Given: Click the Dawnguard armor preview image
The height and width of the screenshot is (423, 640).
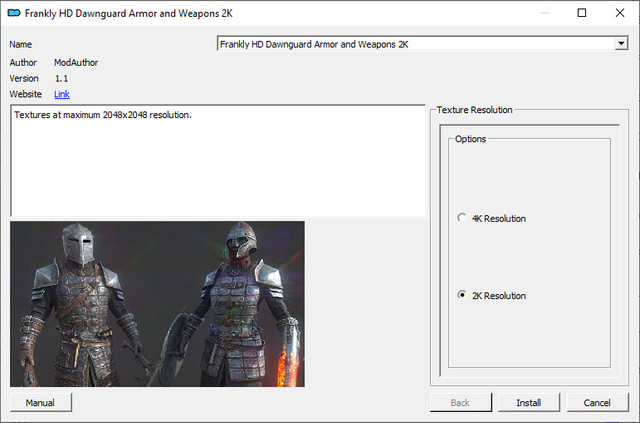Looking at the screenshot, I should [157, 304].
